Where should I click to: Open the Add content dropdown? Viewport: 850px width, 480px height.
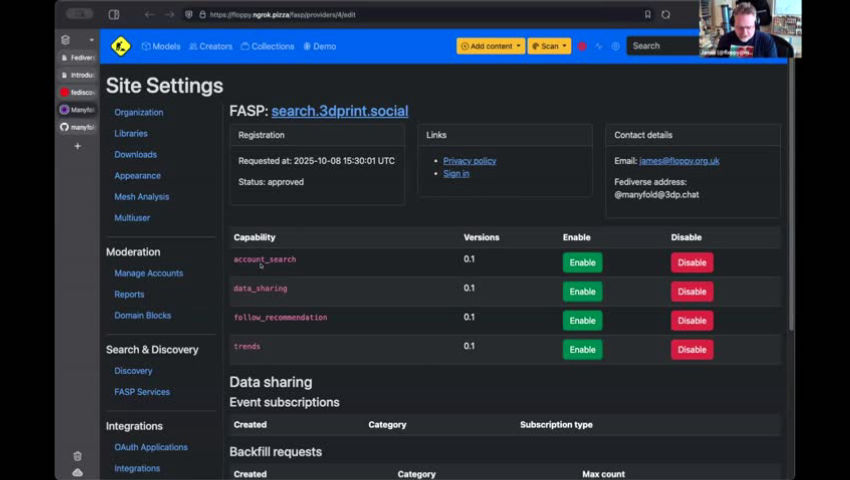pos(490,46)
